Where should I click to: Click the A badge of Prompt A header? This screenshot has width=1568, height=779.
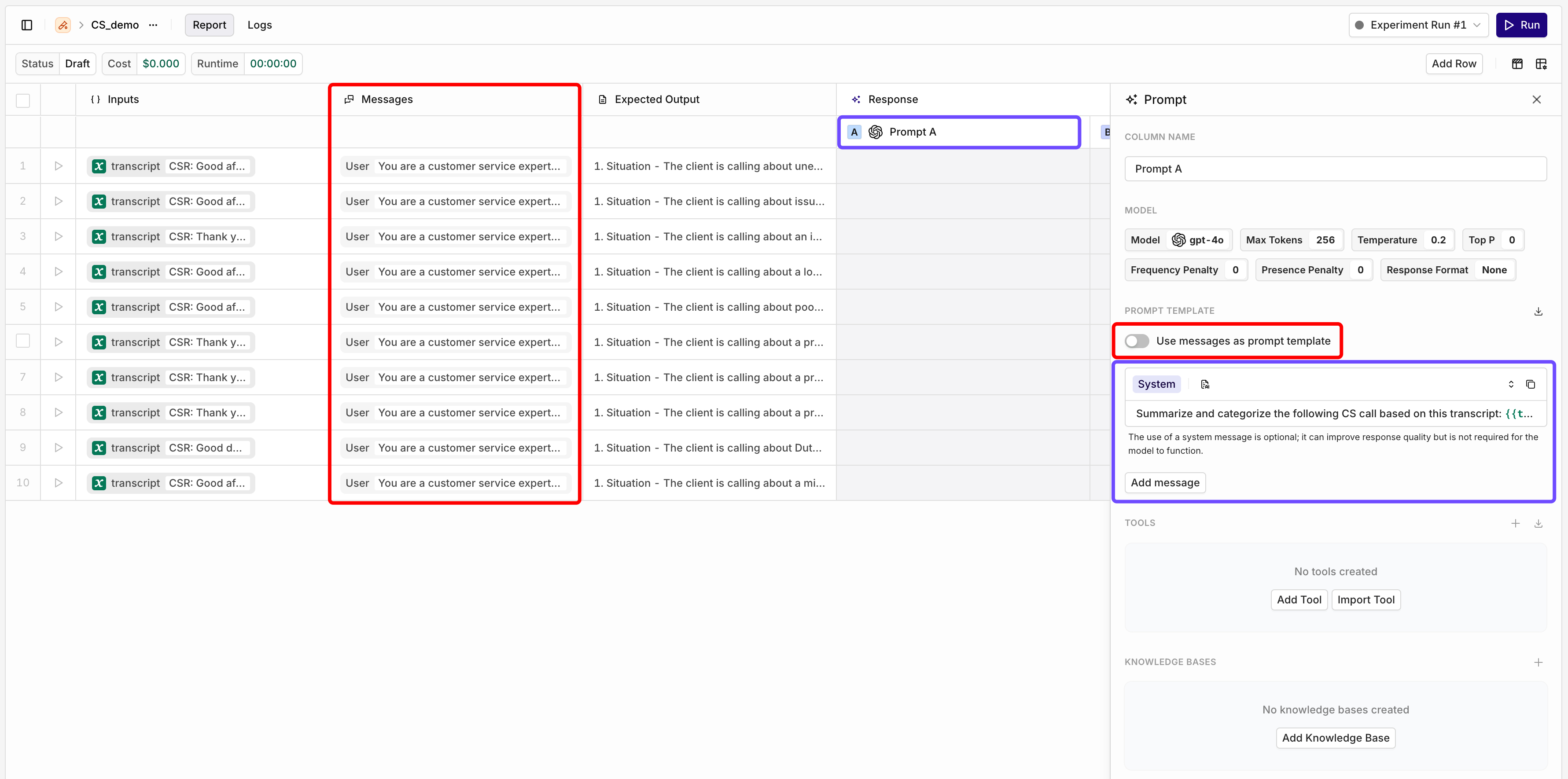(x=854, y=132)
